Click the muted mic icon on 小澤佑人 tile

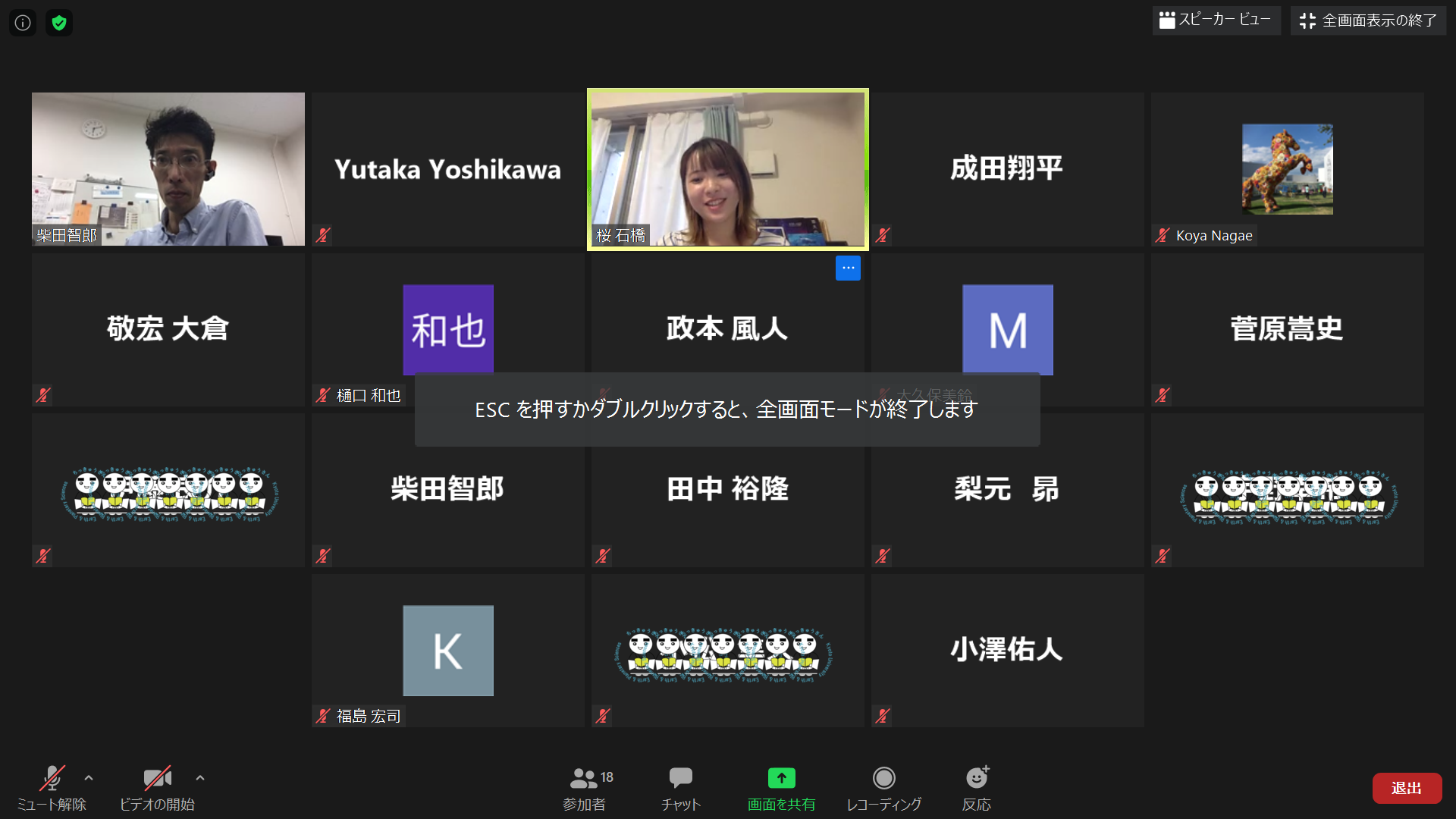pyautogui.click(x=883, y=716)
